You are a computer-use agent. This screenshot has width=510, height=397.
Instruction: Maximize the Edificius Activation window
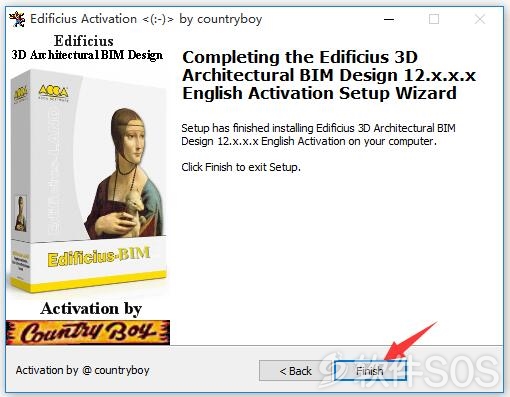[x=434, y=19]
